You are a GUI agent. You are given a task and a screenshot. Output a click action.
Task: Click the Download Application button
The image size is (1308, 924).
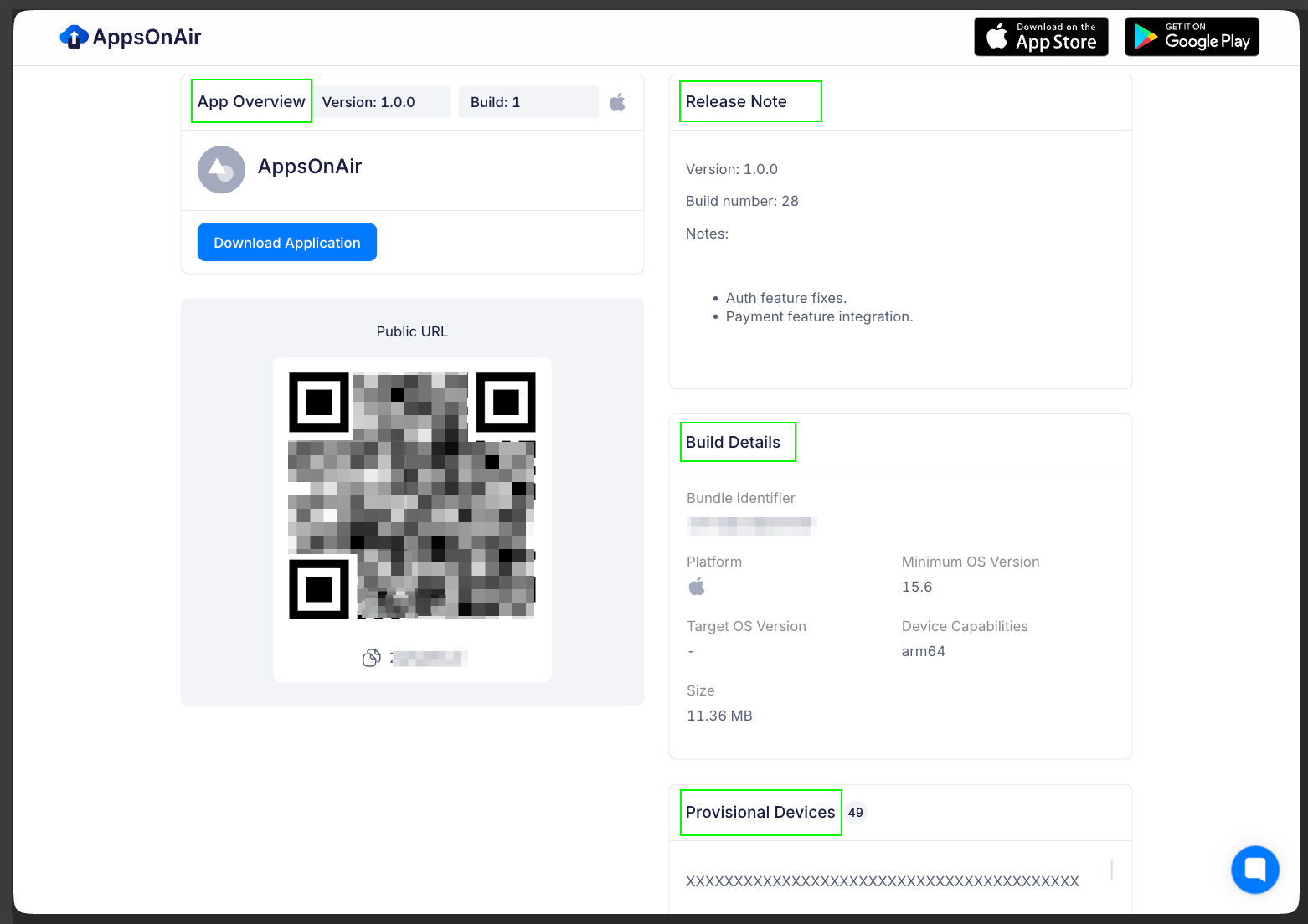[287, 242]
